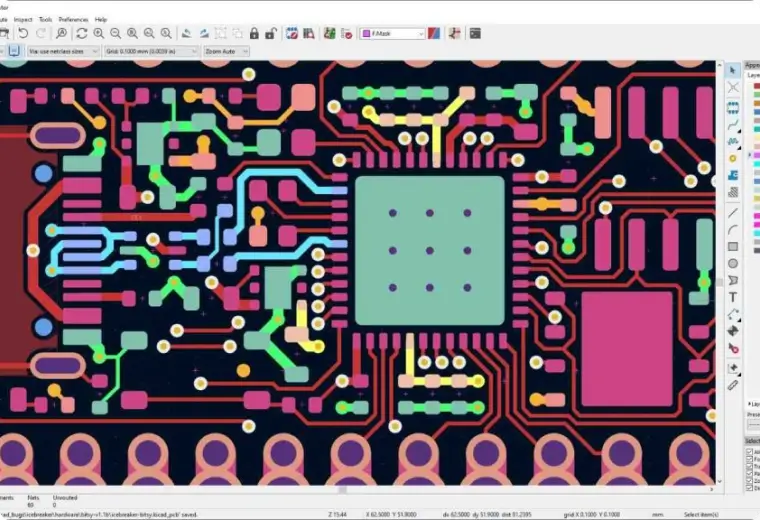Click the large central IC thermal pad
The height and width of the screenshot is (520, 760).
[x=430, y=251]
